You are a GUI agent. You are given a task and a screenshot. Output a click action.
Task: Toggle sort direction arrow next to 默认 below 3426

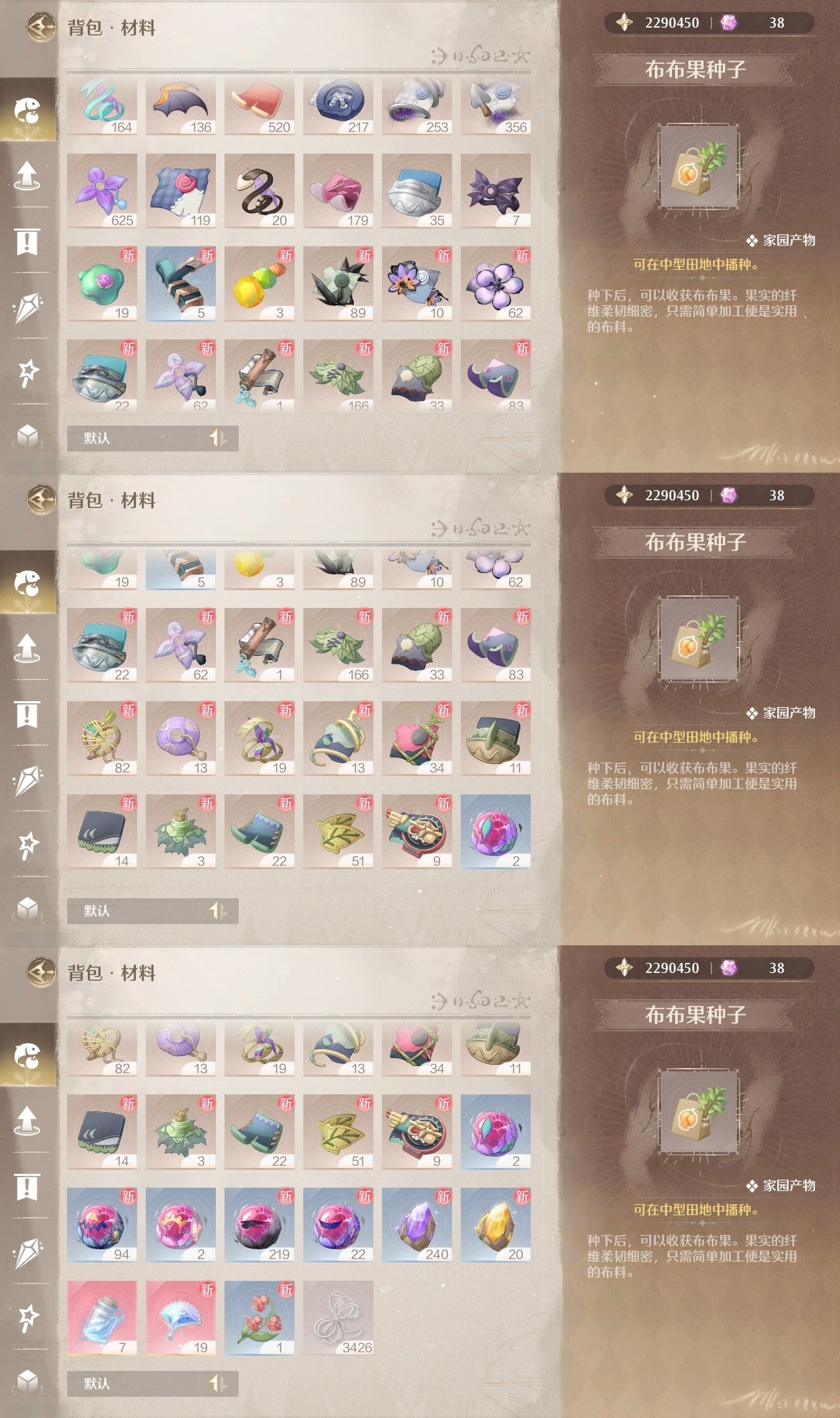217,1383
